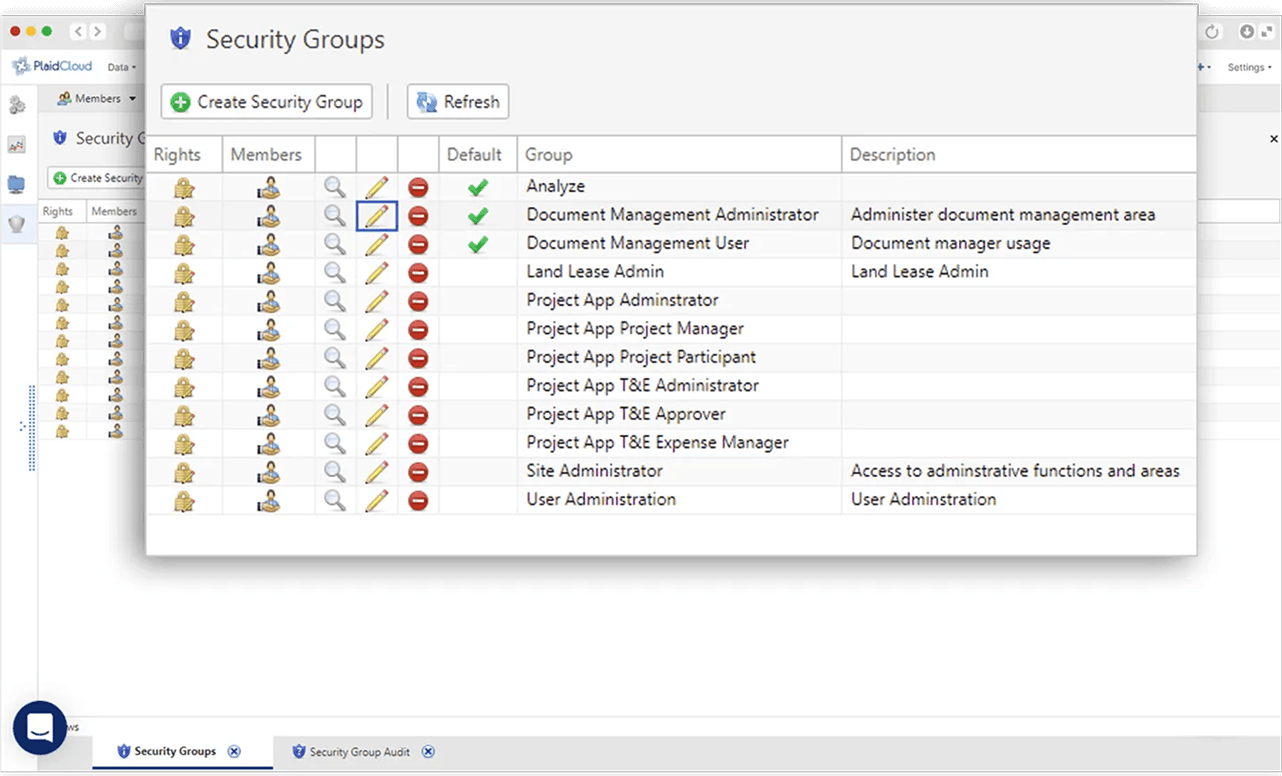This screenshot has width=1282, height=776.
Task: Open the gears icon in left sidebar
Action: pos(17,105)
